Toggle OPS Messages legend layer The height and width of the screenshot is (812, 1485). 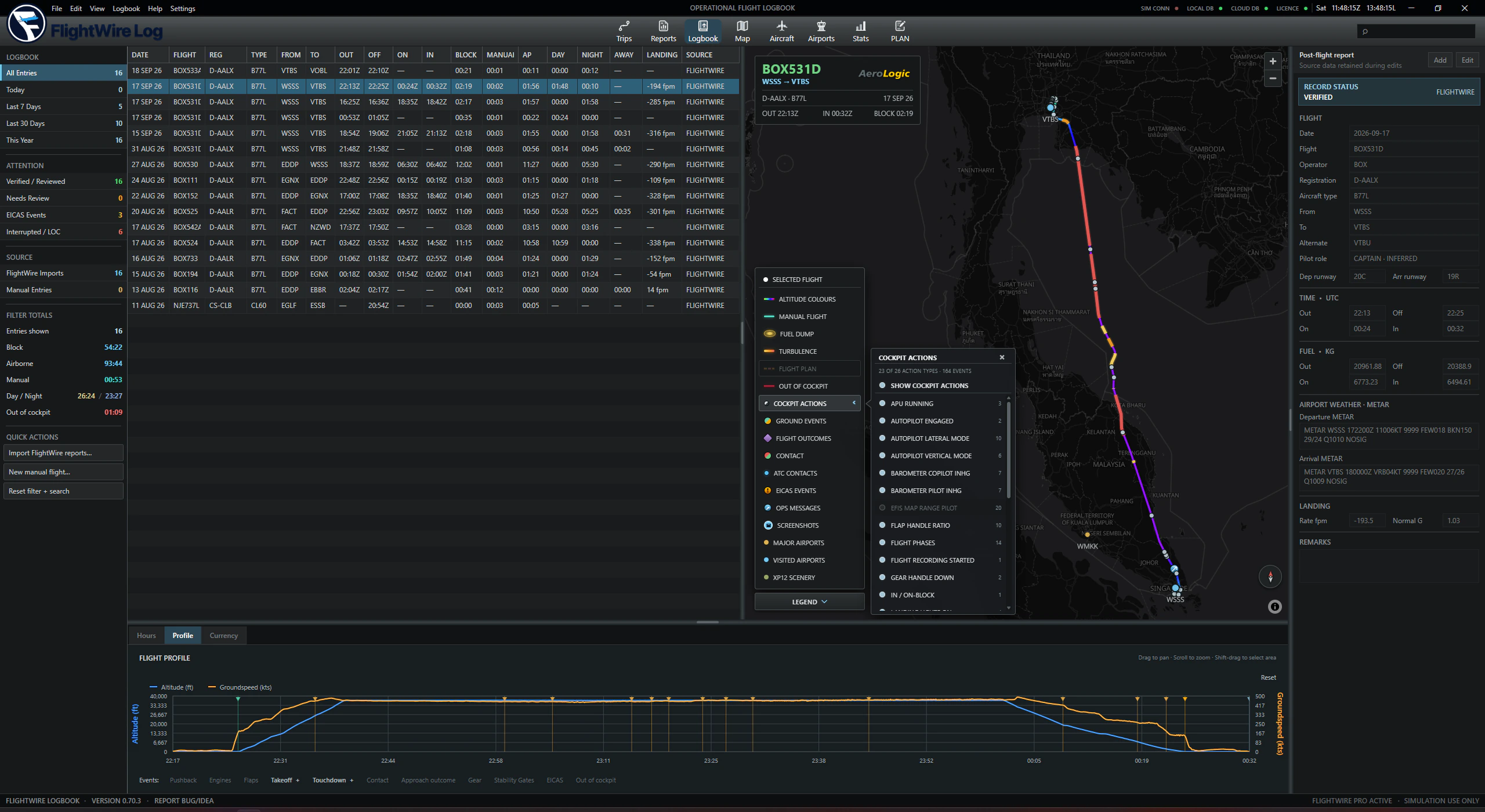click(x=810, y=508)
